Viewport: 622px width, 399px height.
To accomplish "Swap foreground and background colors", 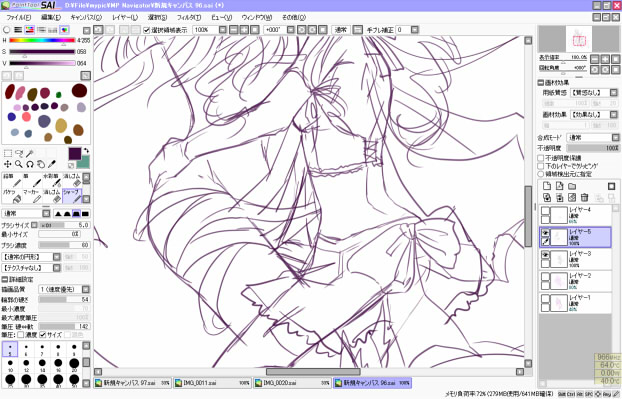I will click(x=86, y=151).
